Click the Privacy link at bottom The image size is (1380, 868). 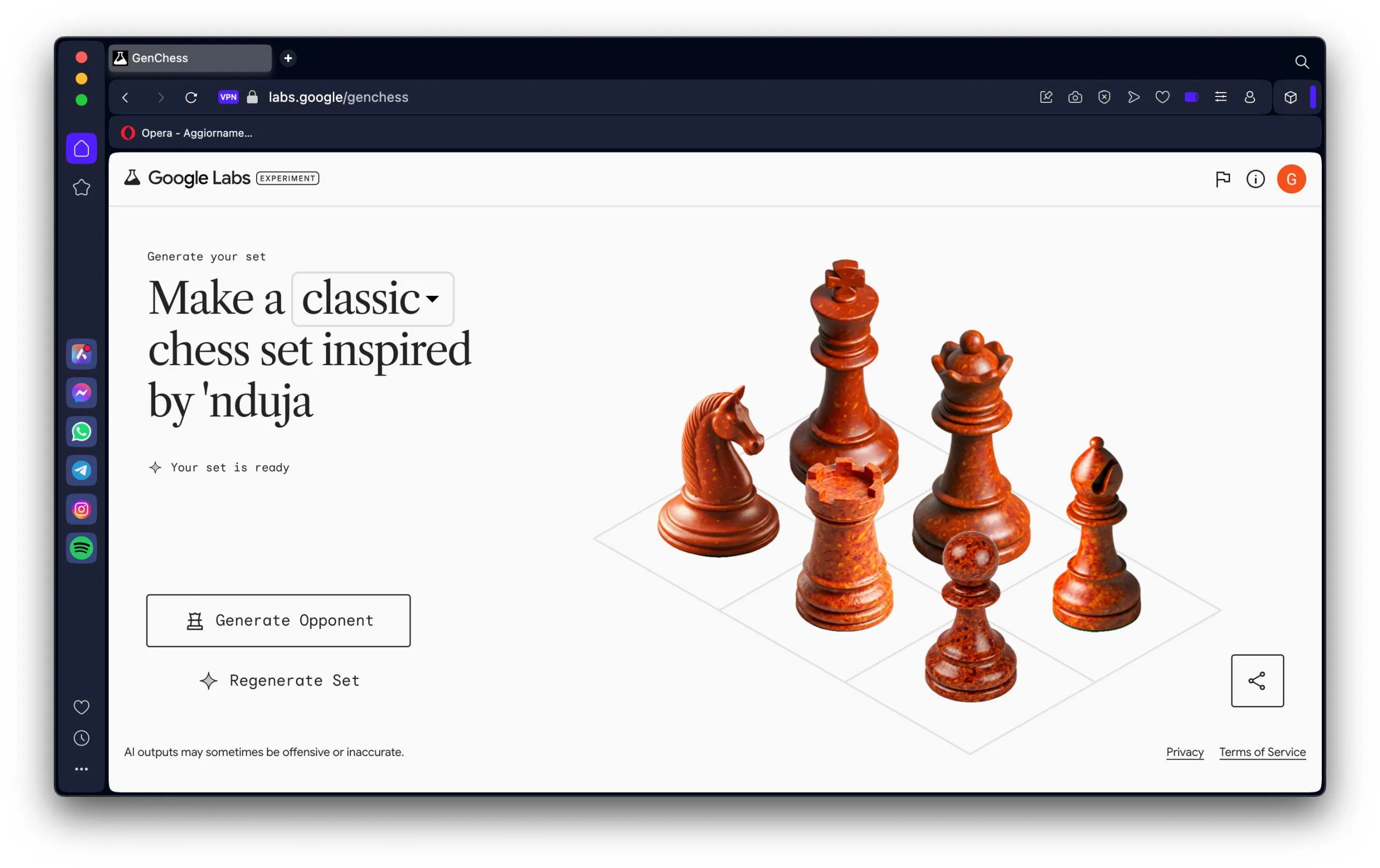(1185, 751)
